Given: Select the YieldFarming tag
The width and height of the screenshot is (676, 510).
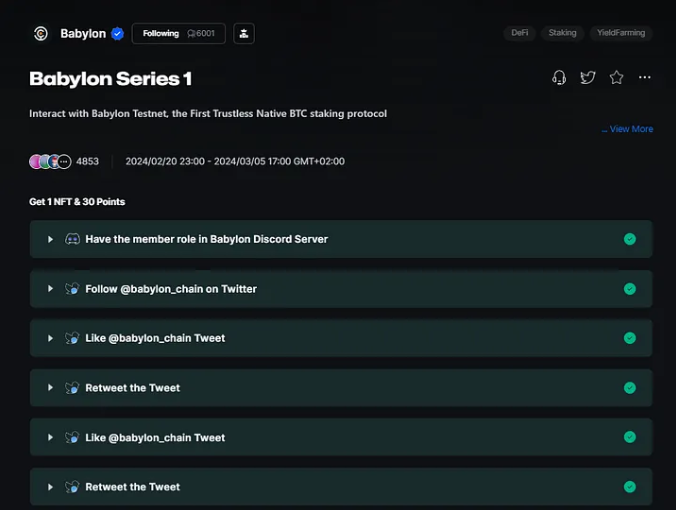Looking at the screenshot, I should pos(621,33).
